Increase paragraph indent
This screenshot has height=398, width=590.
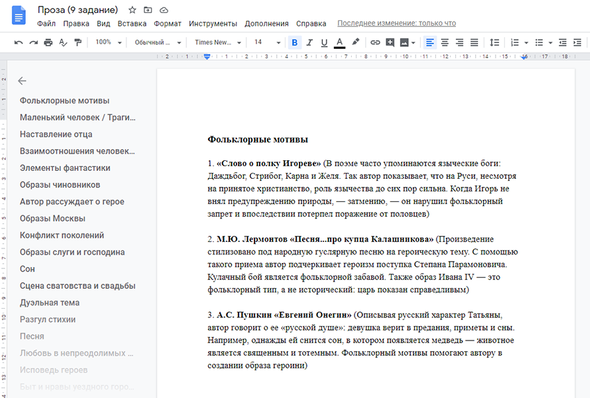click(x=577, y=43)
